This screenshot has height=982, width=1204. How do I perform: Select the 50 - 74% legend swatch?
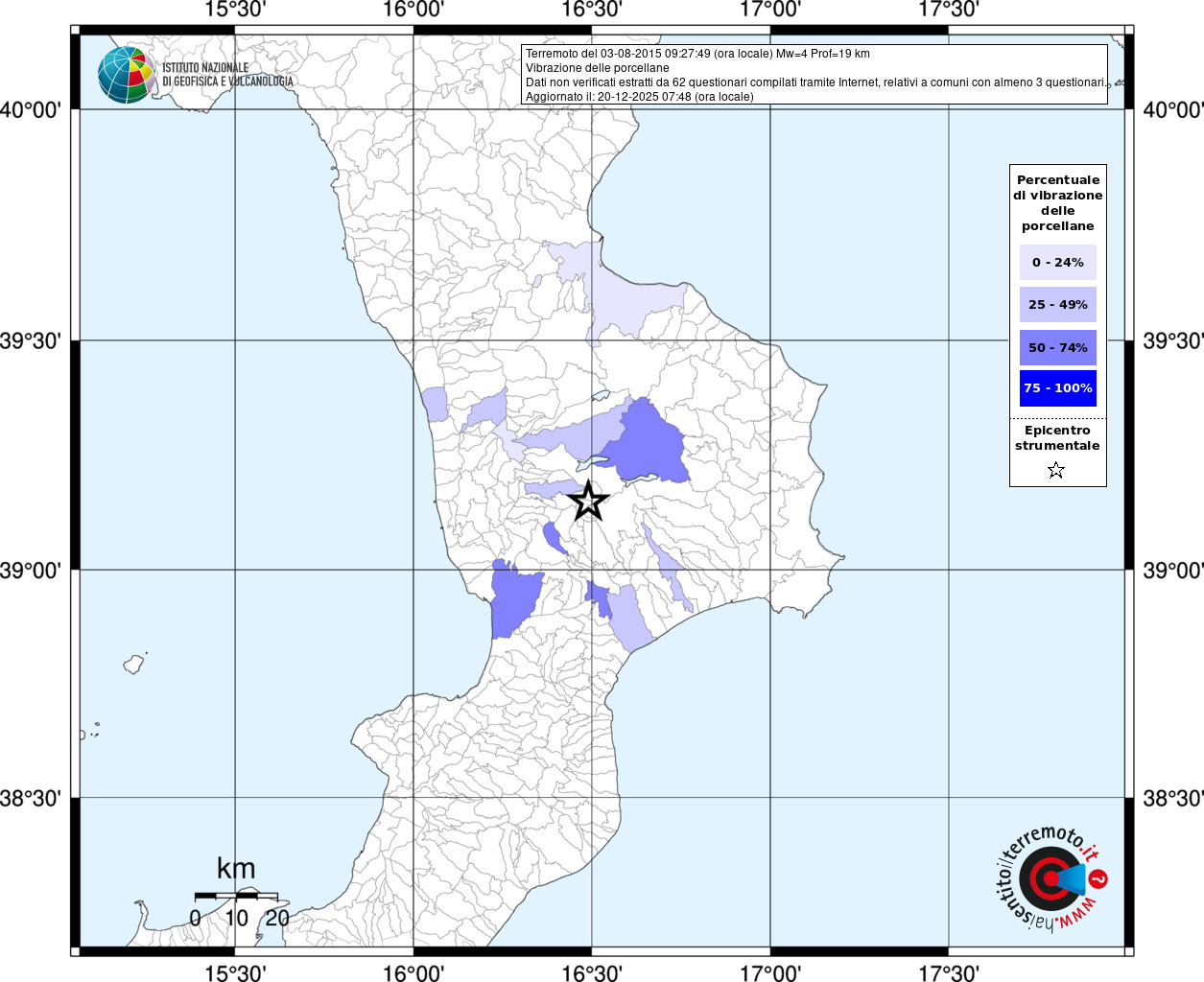pos(1057,347)
